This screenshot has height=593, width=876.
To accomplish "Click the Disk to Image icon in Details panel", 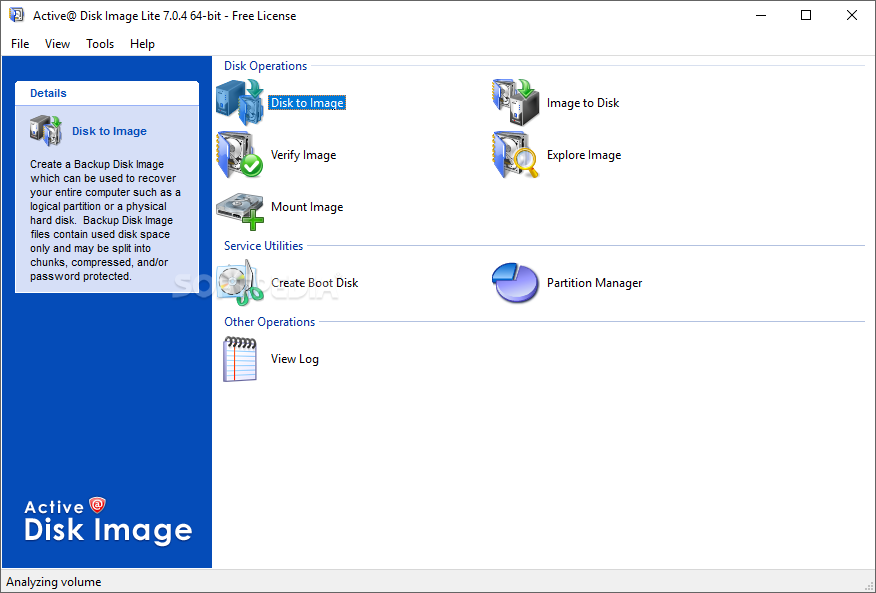I will click(46, 131).
